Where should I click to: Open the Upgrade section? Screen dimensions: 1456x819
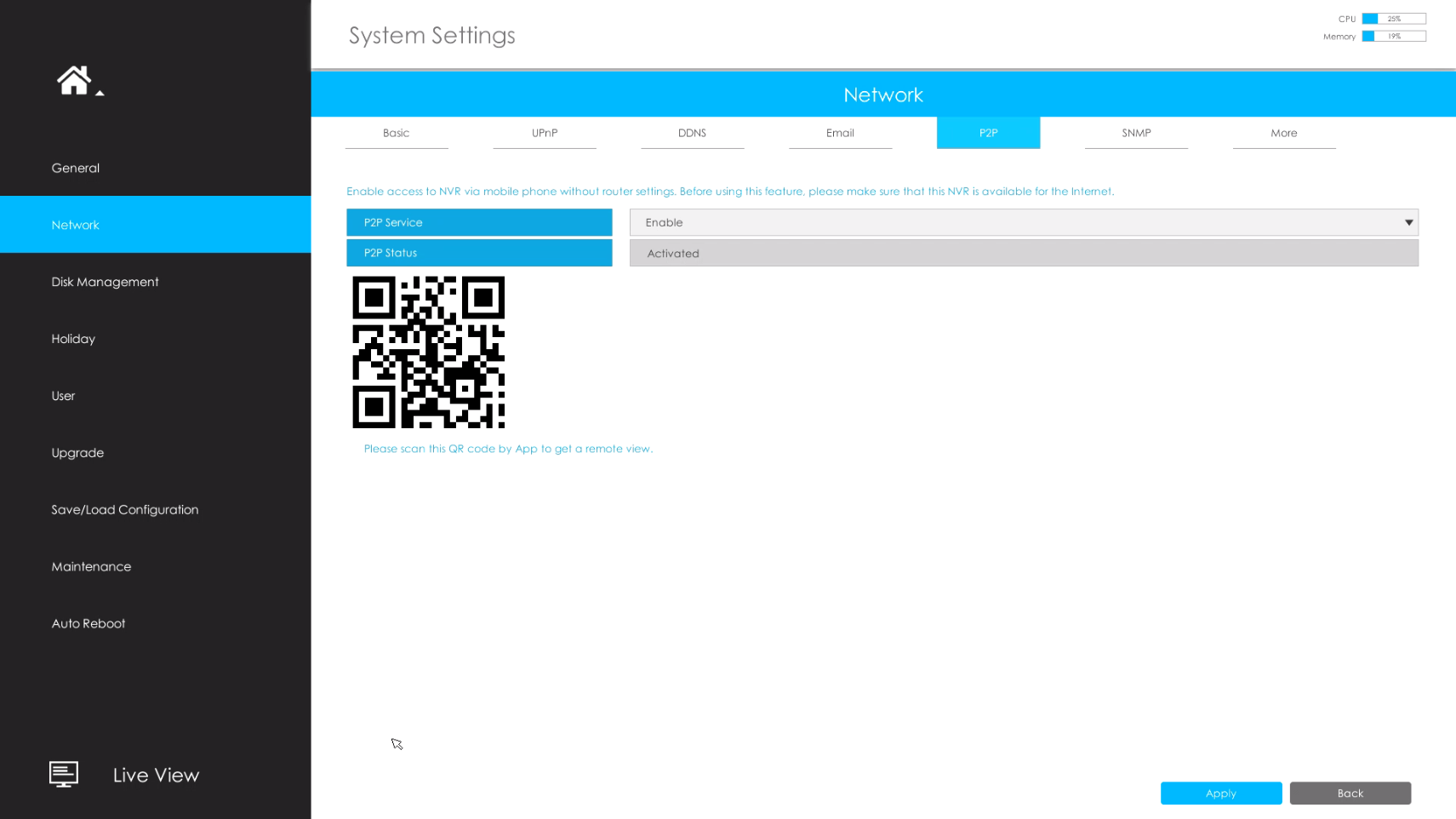(x=155, y=453)
